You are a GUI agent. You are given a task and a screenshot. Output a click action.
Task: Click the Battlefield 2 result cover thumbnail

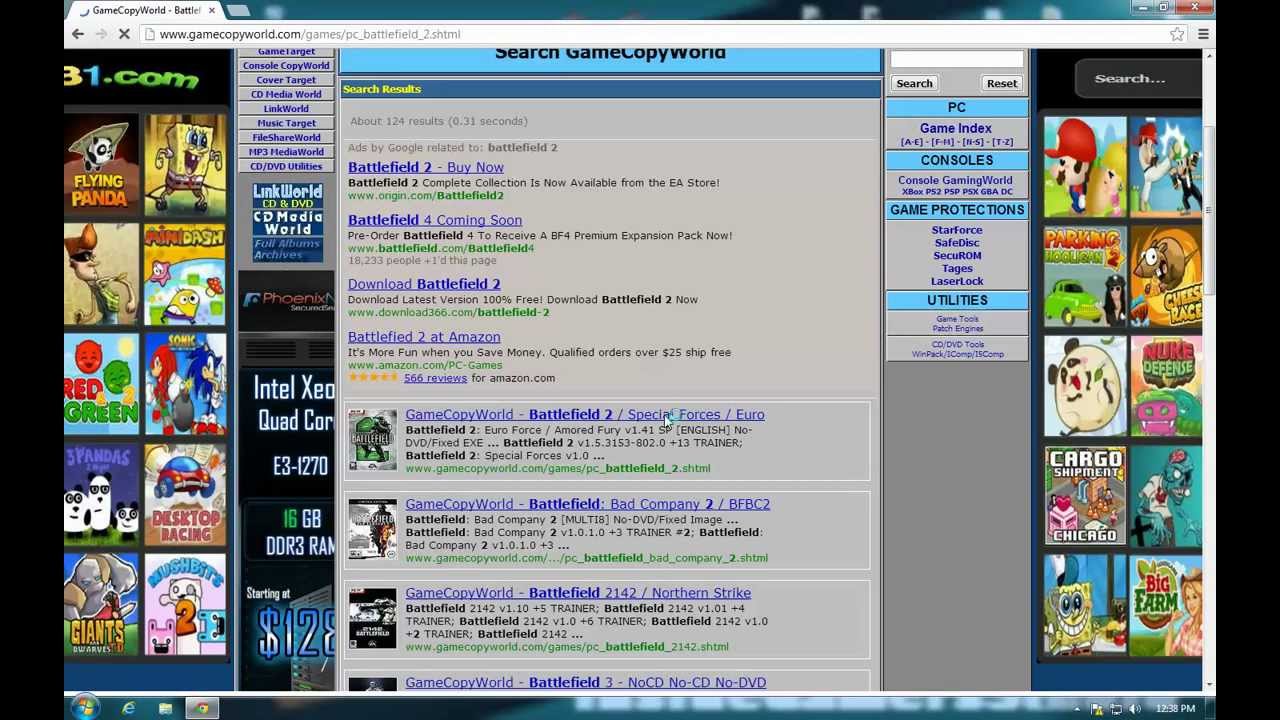pyautogui.click(x=372, y=440)
